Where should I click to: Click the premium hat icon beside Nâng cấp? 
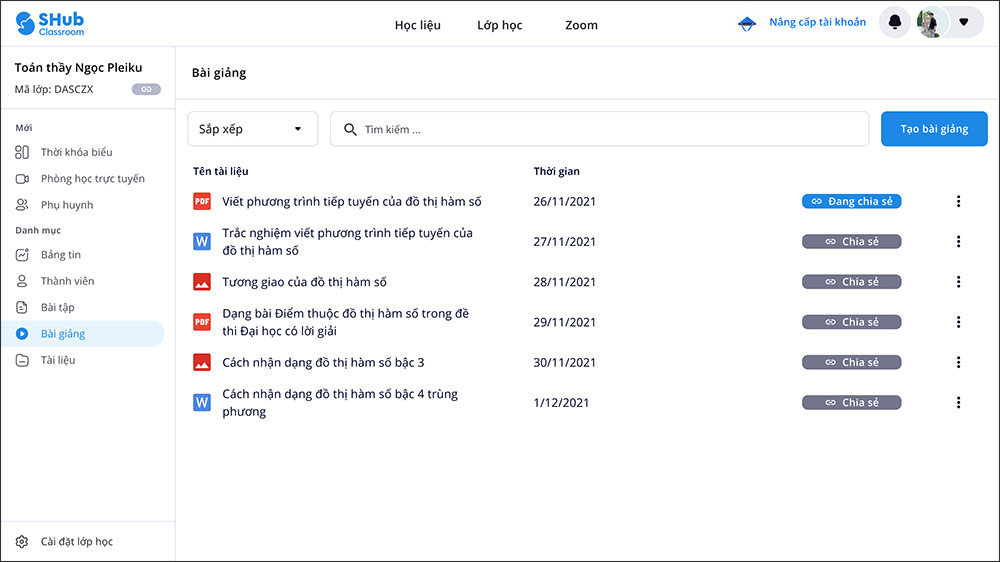click(747, 23)
